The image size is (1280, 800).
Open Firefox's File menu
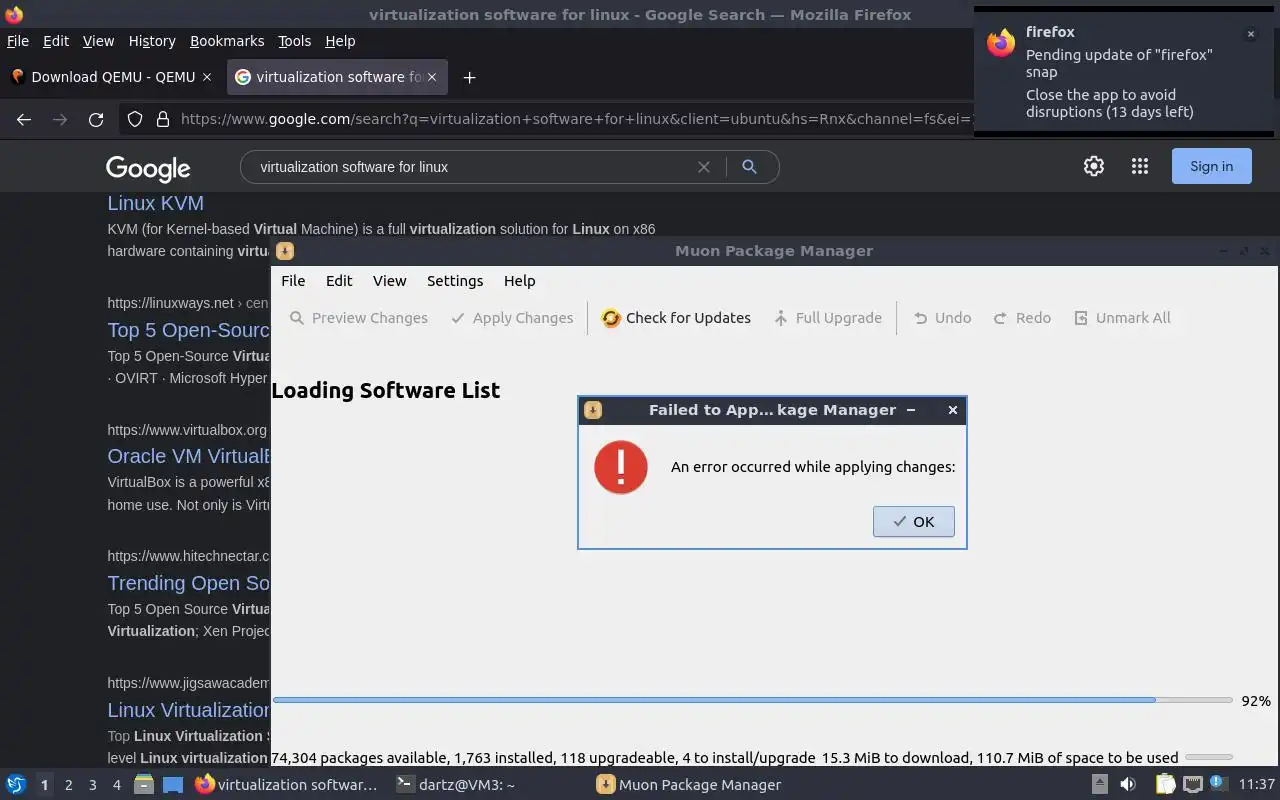coord(18,41)
